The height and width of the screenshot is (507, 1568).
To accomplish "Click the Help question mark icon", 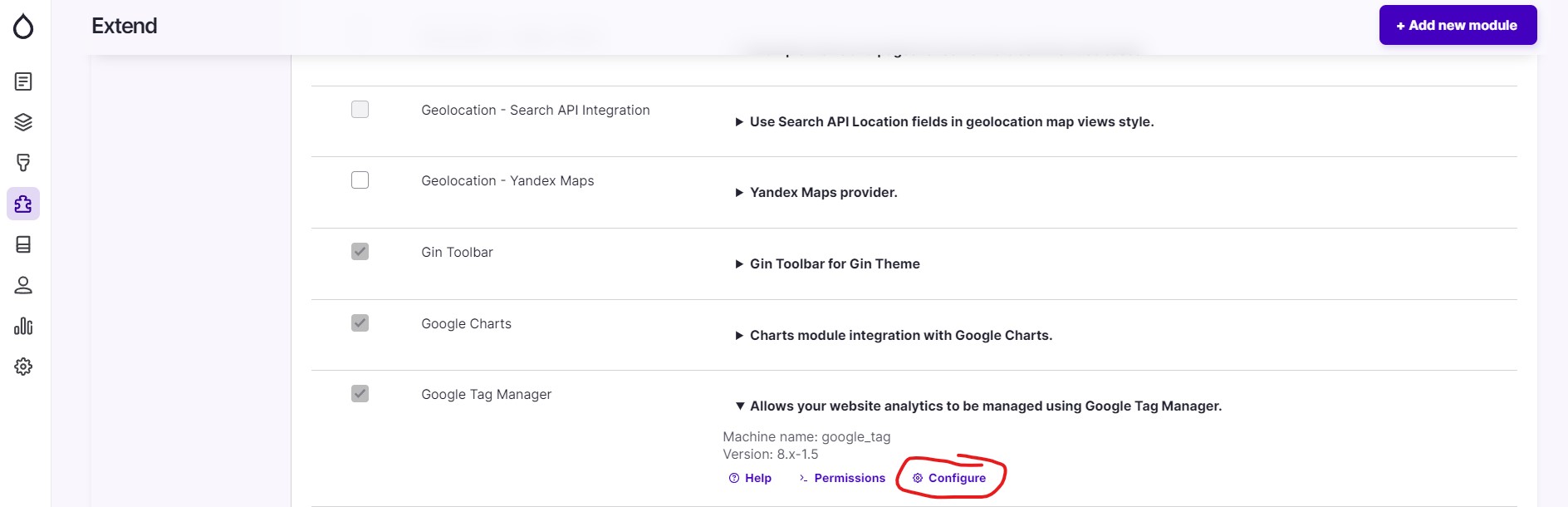I will [734, 478].
